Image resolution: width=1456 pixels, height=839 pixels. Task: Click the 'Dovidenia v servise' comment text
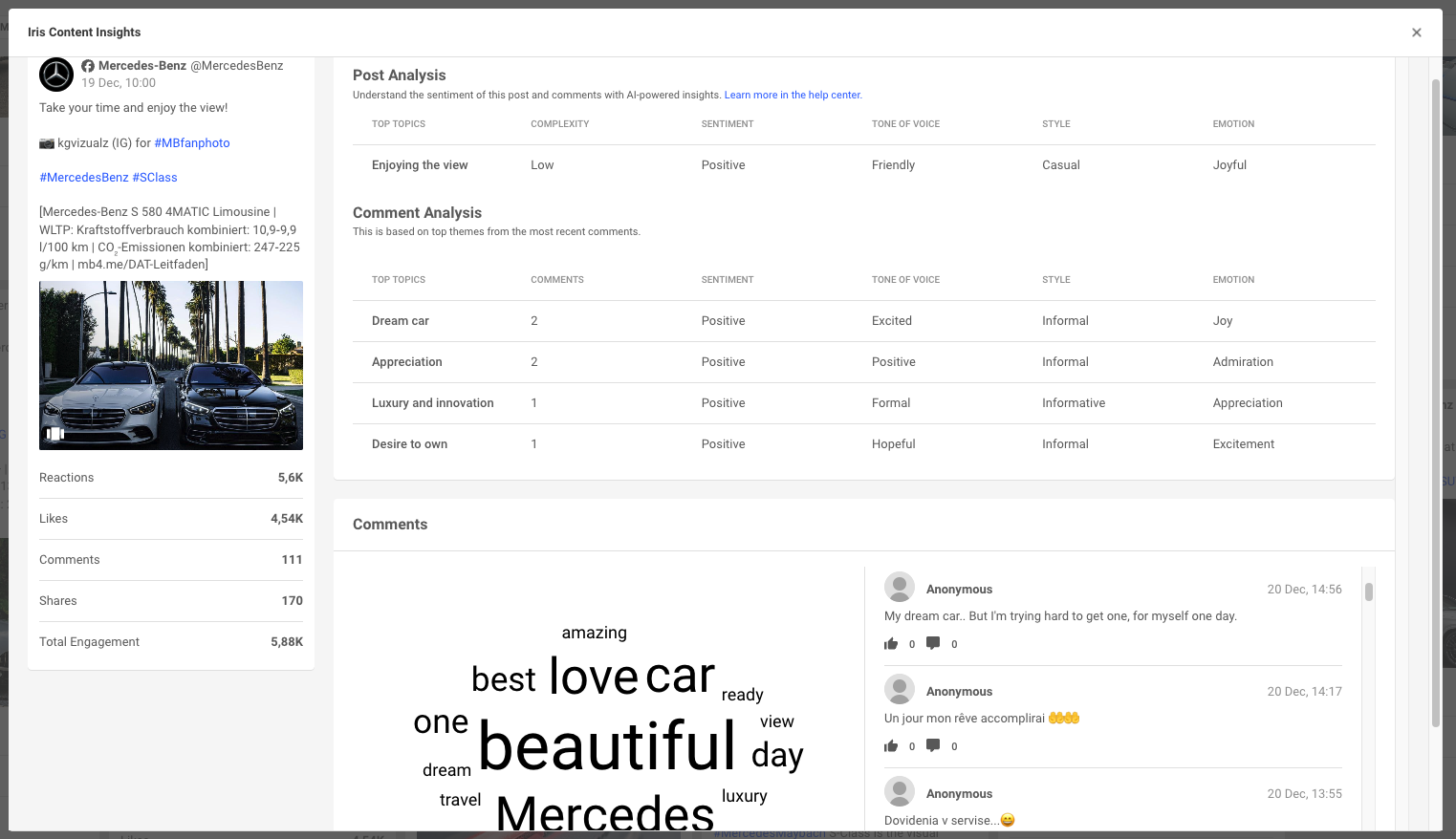click(x=949, y=821)
